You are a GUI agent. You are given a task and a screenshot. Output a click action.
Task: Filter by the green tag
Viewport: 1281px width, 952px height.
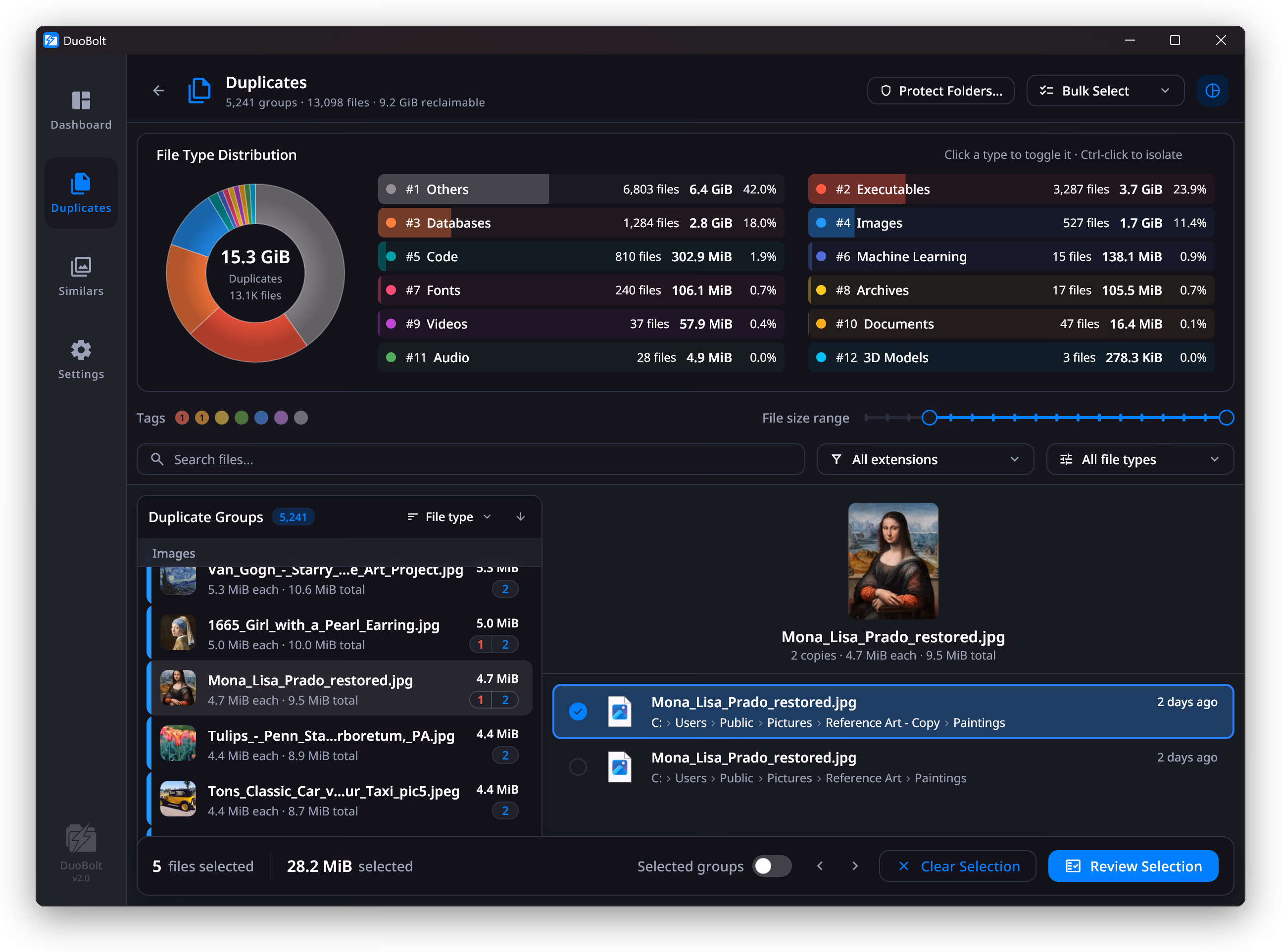click(242, 418)
